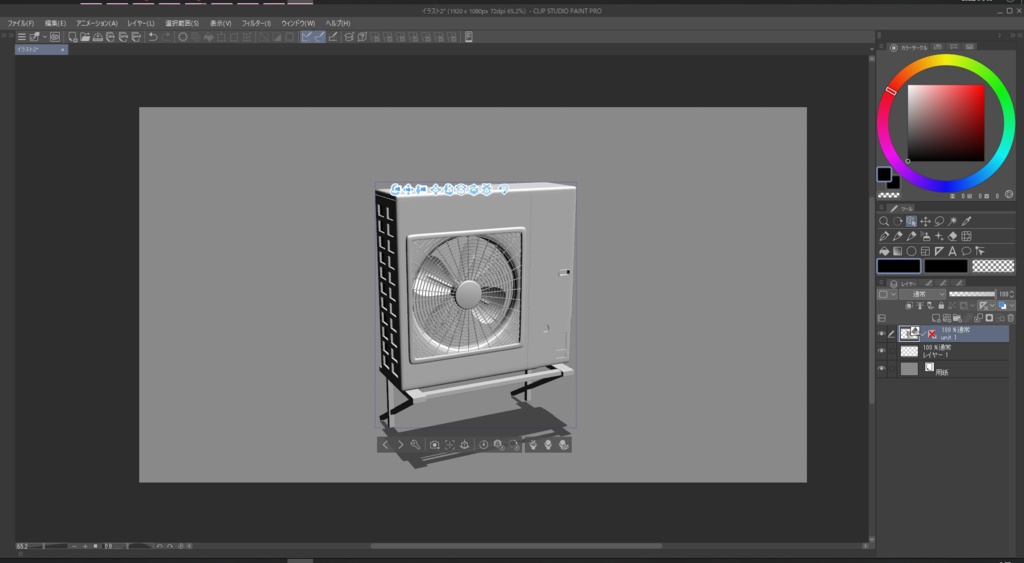Open the レイヤー(L) menu
The width and height of the screenshot is (1024, 563).
[x=141, y=24]
